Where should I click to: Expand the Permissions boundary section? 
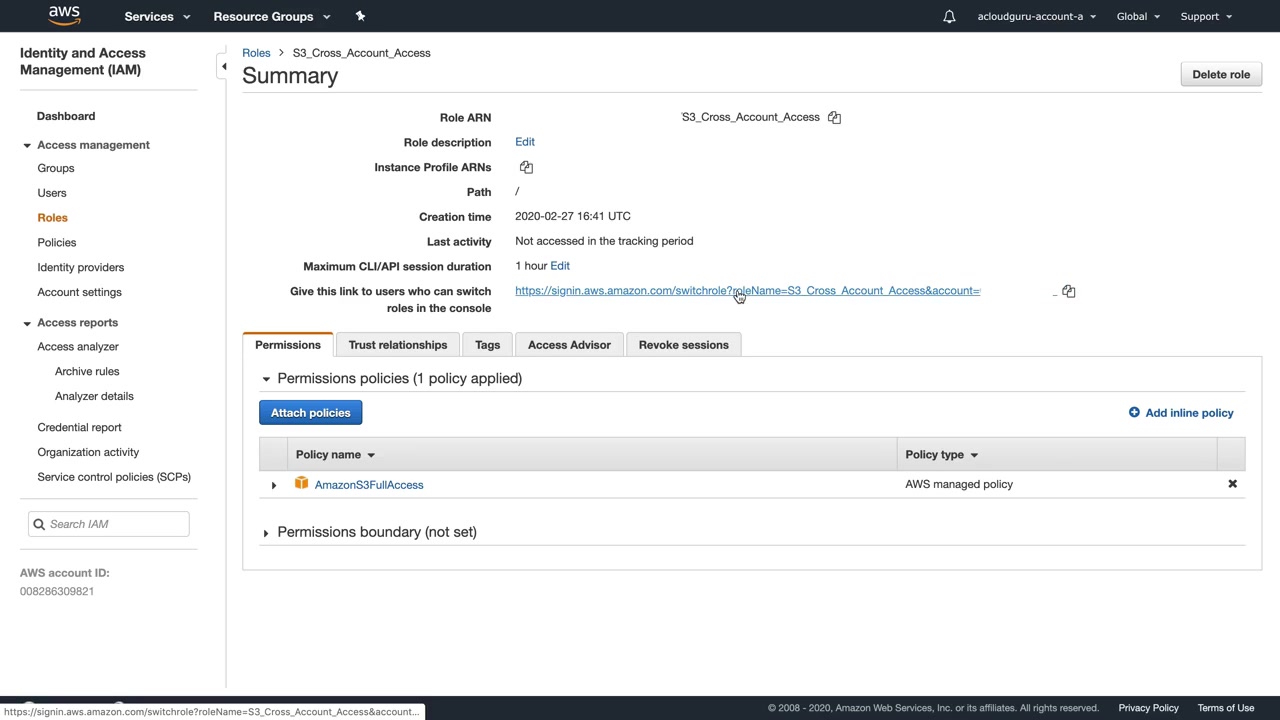click(266, 533)
